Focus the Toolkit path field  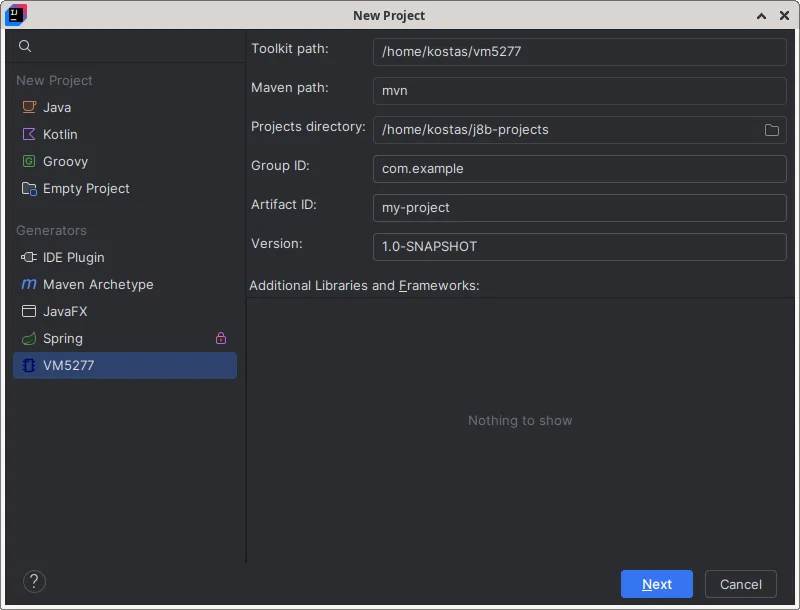[x=580, y=52]
